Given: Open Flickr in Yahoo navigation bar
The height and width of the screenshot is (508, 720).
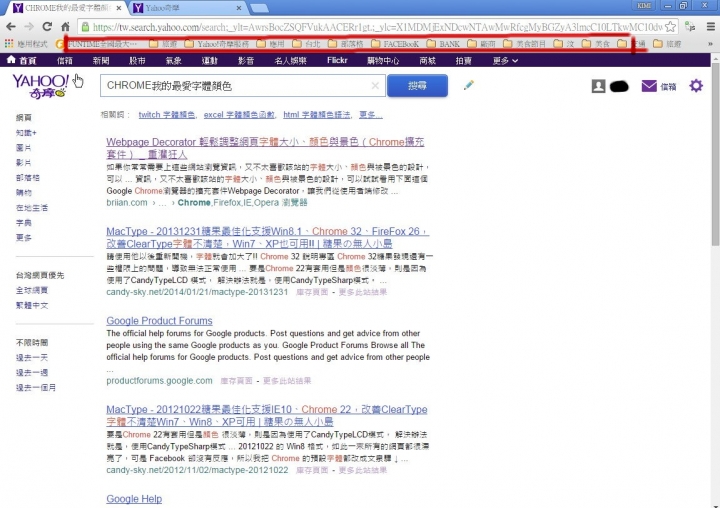Looking at the screenshot, I should point(337,60).
